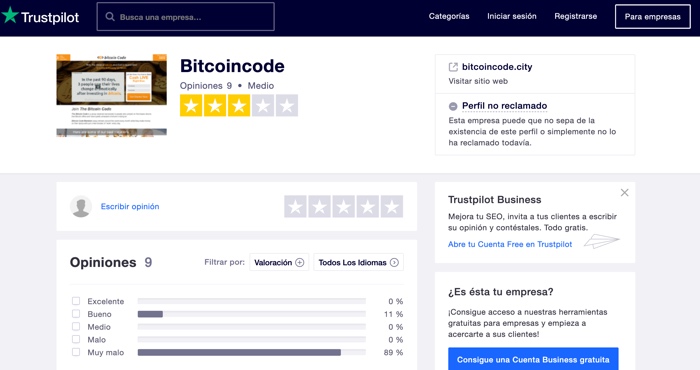Select the fifth star in write-review rating
Screen dimensions: 700x370
pyautogui.click(x=392, y=206)
